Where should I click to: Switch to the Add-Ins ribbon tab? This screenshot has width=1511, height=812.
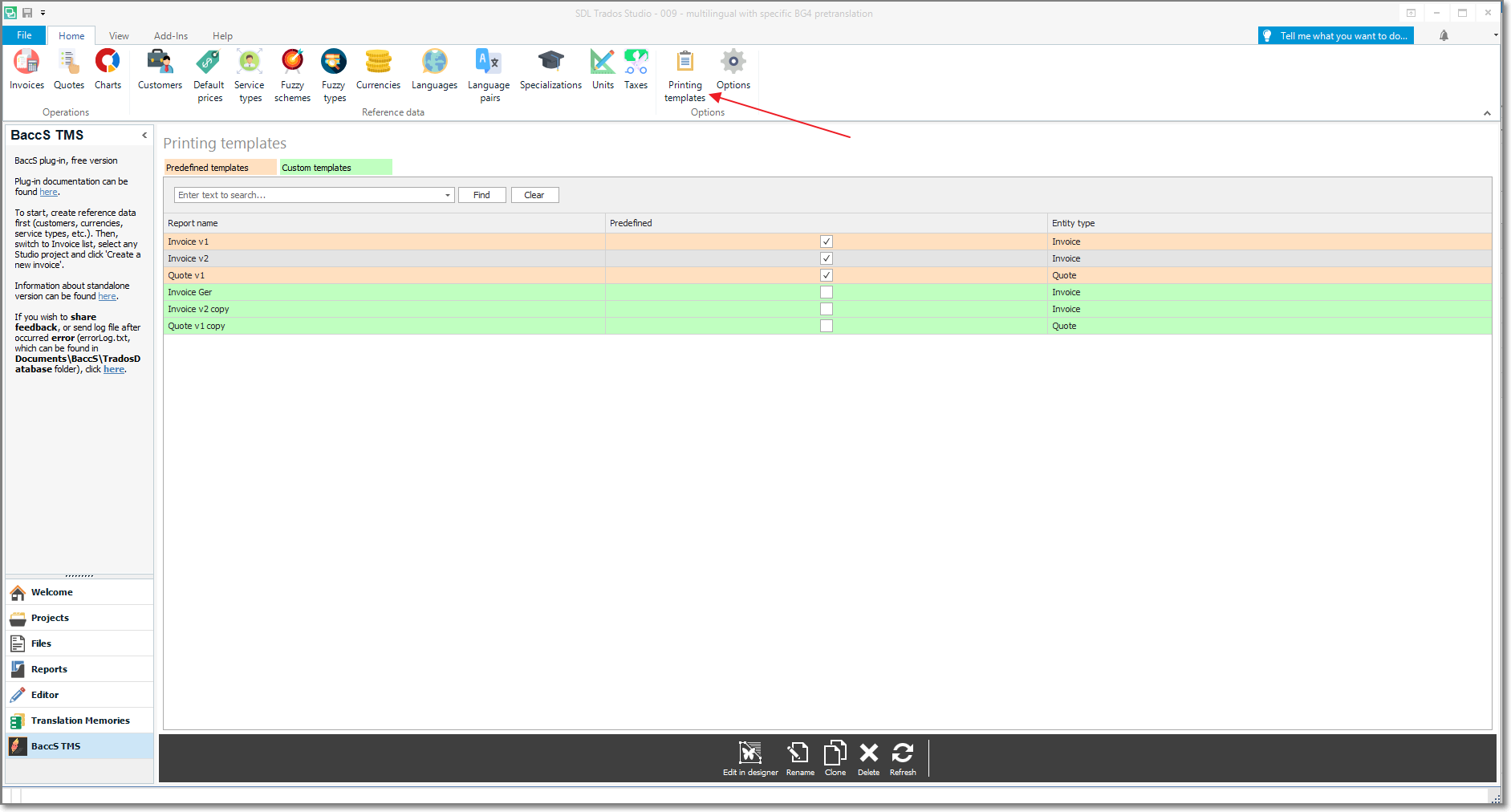click(171, 35)
